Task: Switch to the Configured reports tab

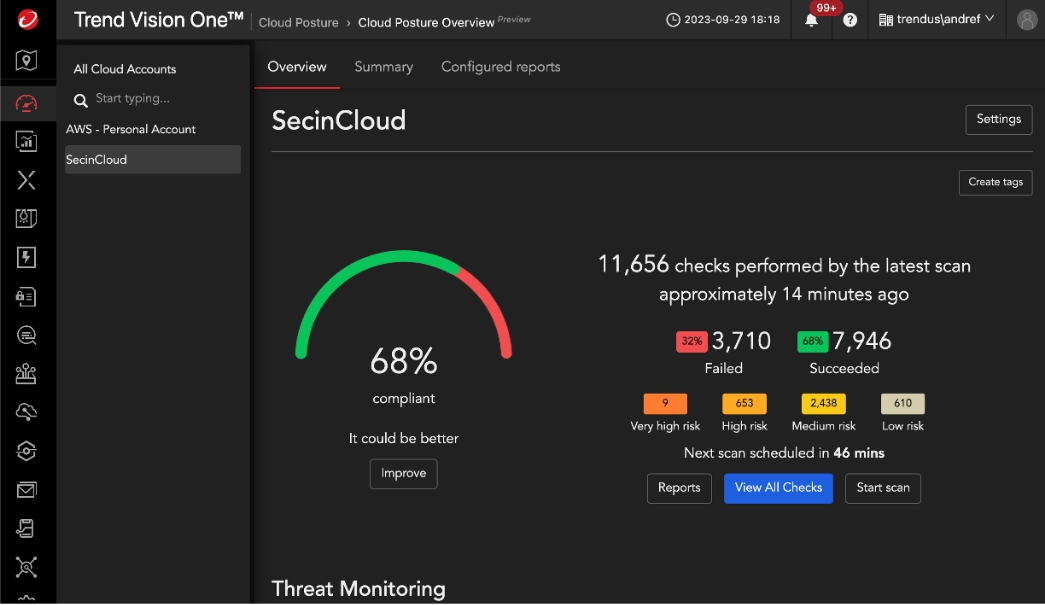Action: [500, 67]
